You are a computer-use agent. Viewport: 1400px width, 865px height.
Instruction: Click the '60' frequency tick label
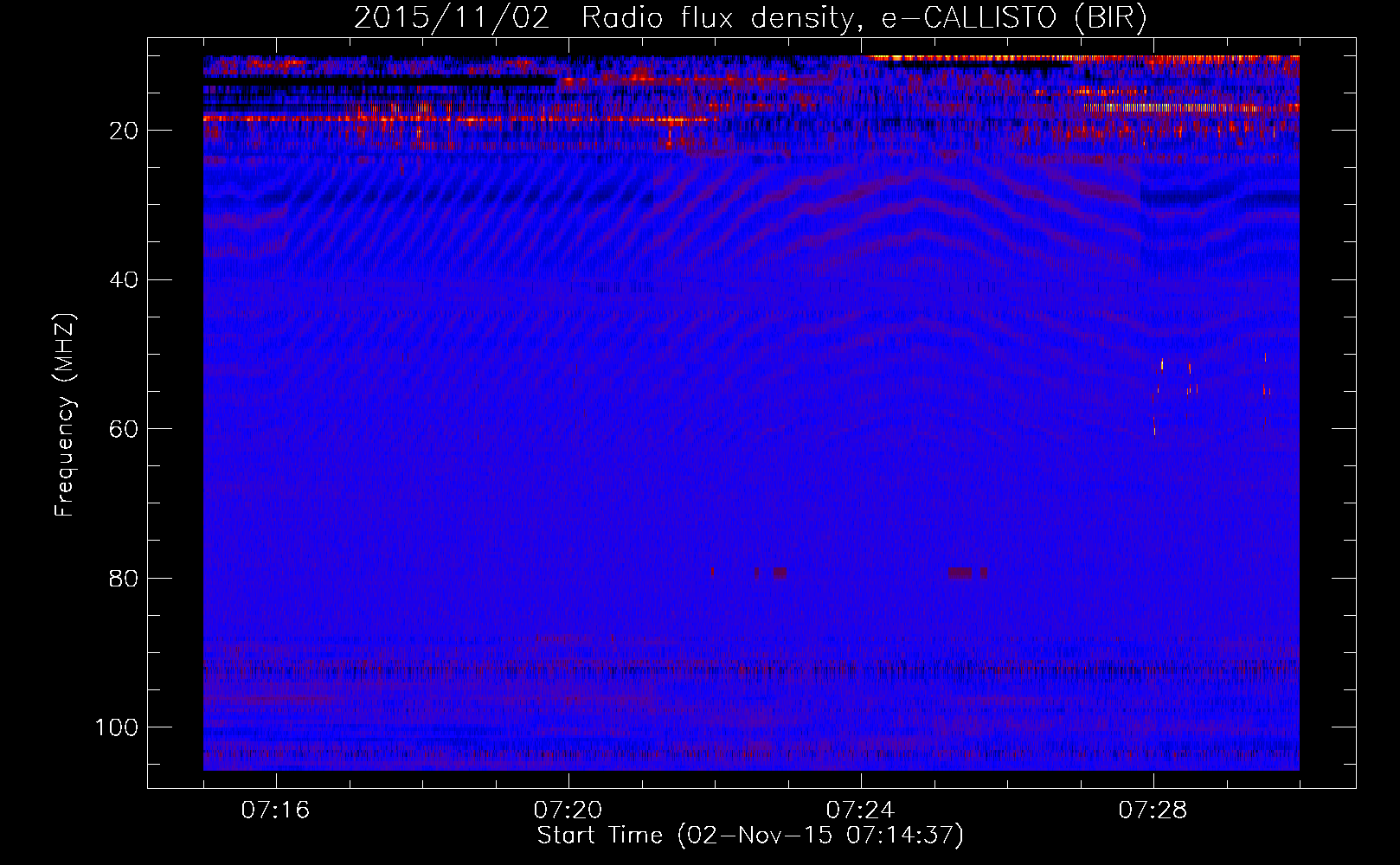click(124, 429)
